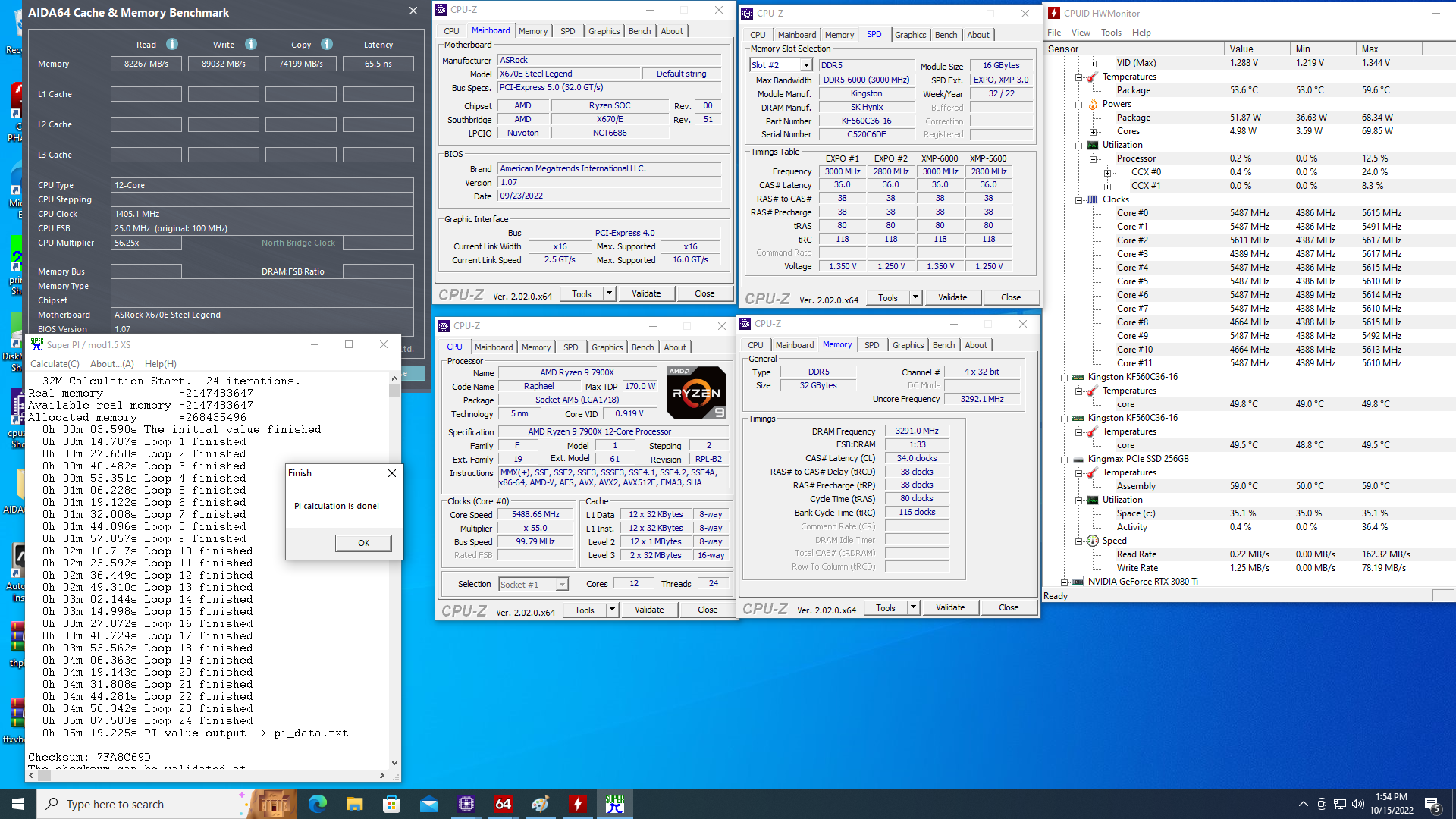Click the SSD Utilization icon above Space (c:)
The height and width of the screenshot is (819, 1456).
point(1093,500)
